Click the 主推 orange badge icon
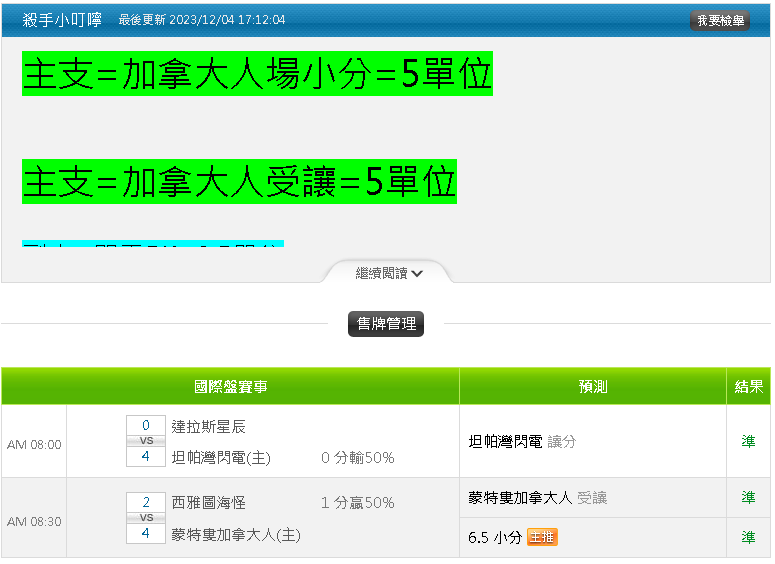This screenshot has height=564, width=775. 542,537
